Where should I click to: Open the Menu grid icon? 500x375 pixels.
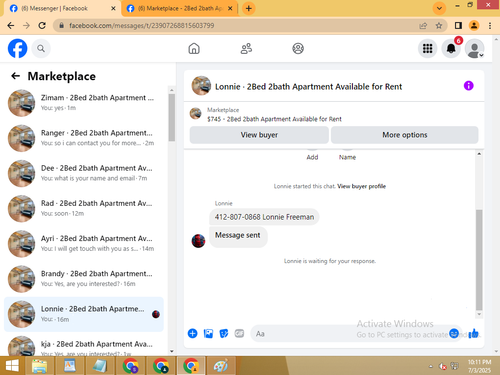pyautogui.click(x=427, y=49)
